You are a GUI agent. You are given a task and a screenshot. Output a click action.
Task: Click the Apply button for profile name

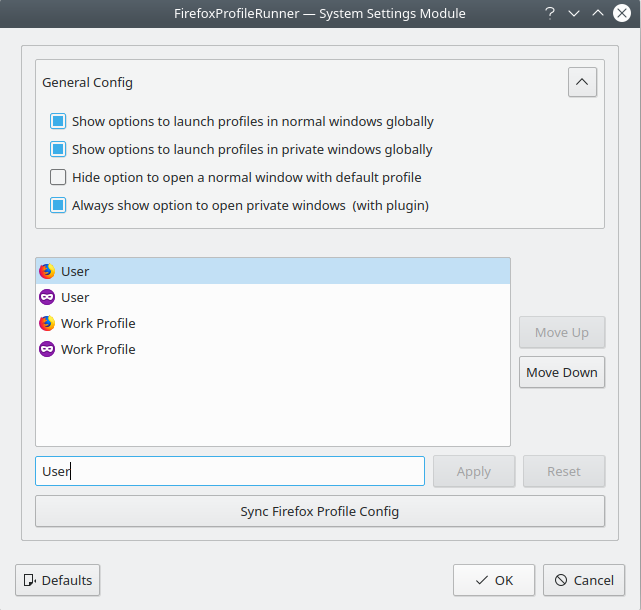point(474,471)
